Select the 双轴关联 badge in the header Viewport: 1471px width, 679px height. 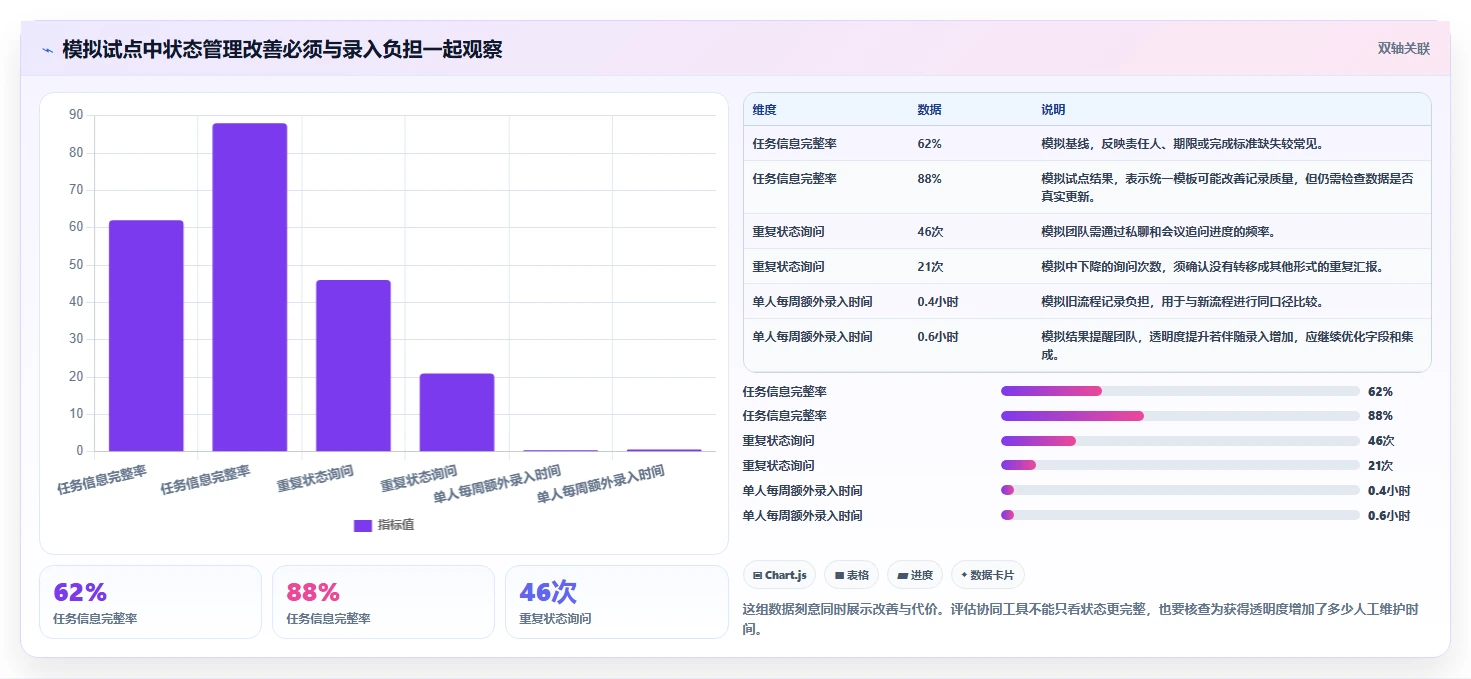[x=1404, y=48]
